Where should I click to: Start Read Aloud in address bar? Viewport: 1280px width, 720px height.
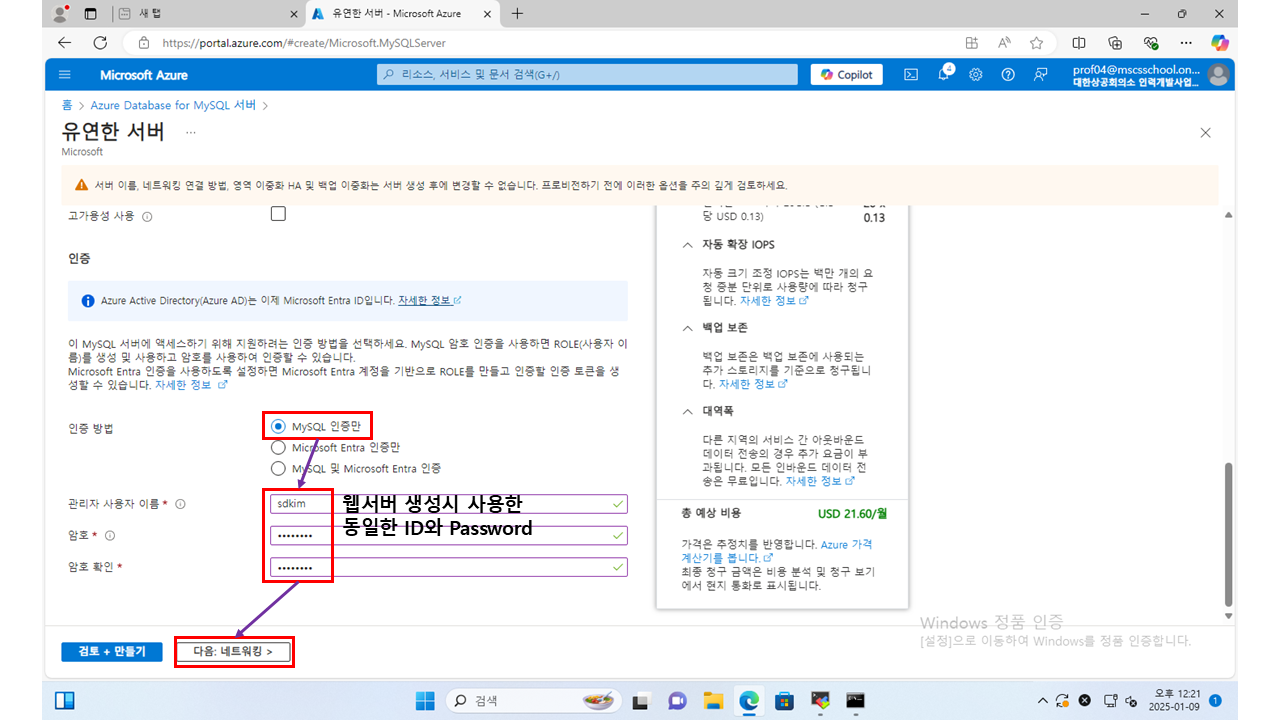click(x=1004, y=43)
